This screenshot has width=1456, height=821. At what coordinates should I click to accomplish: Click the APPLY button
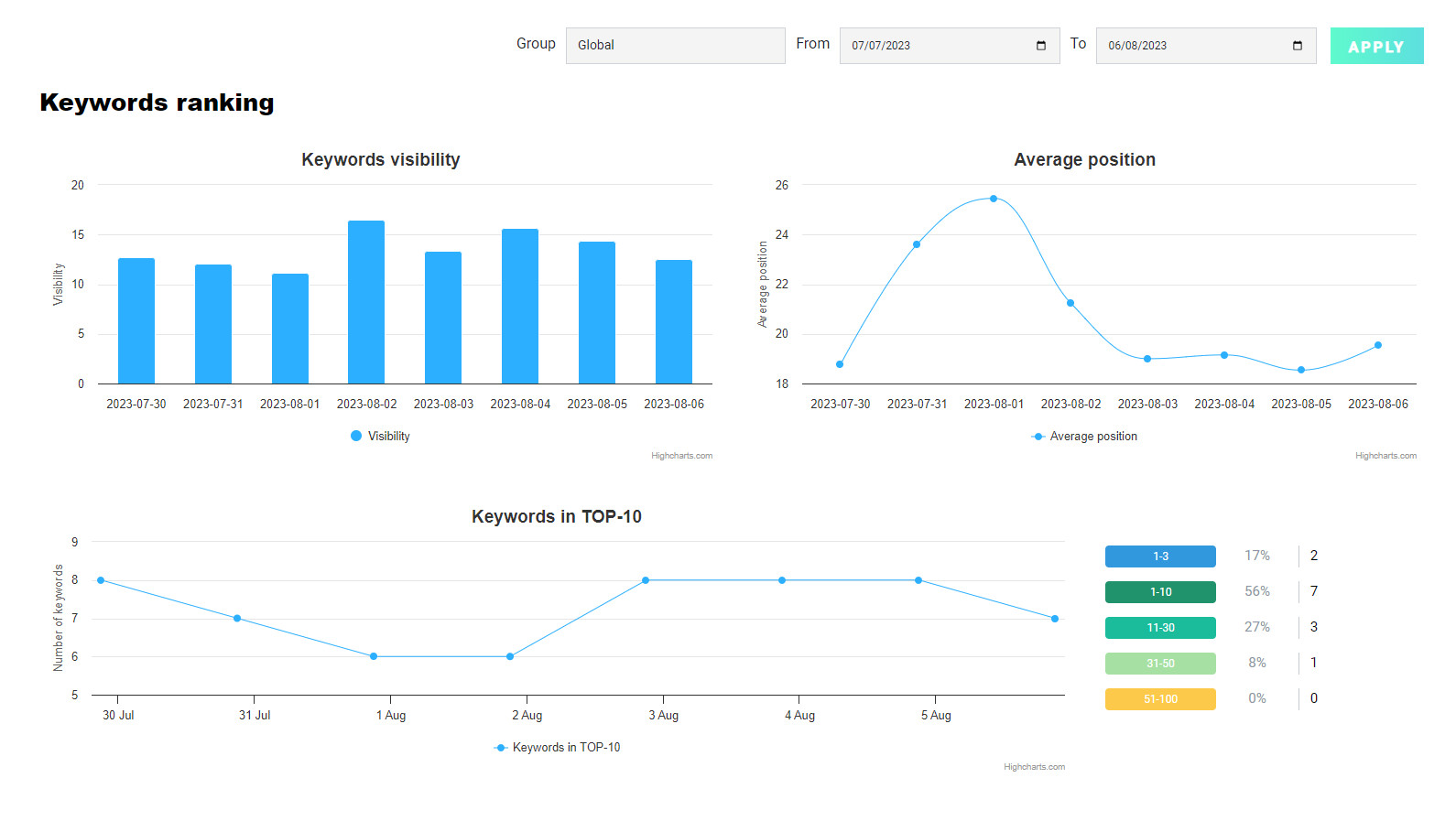point(1375,46)
